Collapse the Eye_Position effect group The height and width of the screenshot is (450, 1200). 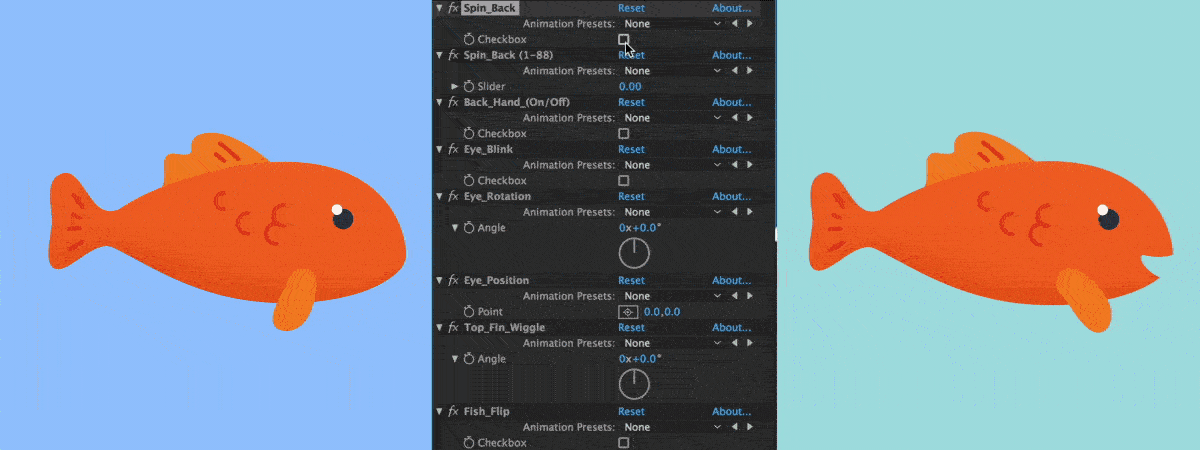tap(440, 280)
